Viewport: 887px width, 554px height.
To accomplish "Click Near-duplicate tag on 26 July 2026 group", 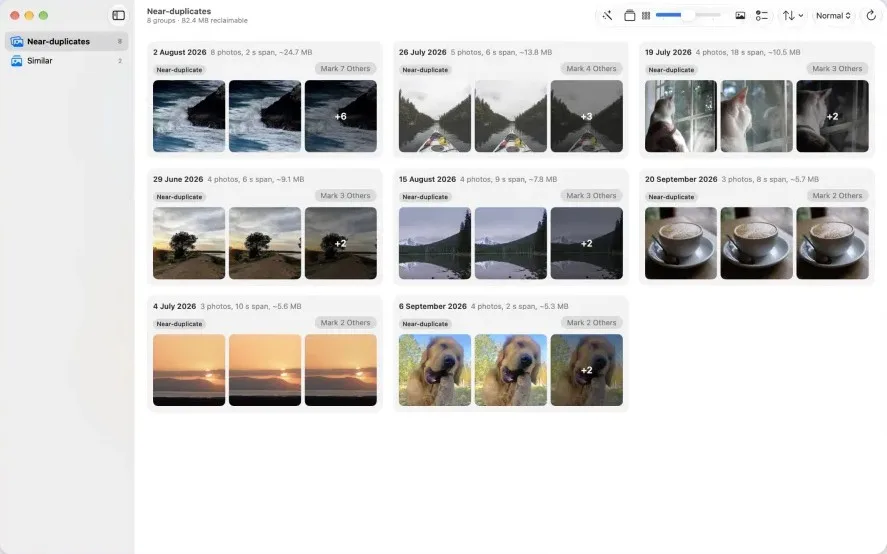I will (x=425, y=70).
